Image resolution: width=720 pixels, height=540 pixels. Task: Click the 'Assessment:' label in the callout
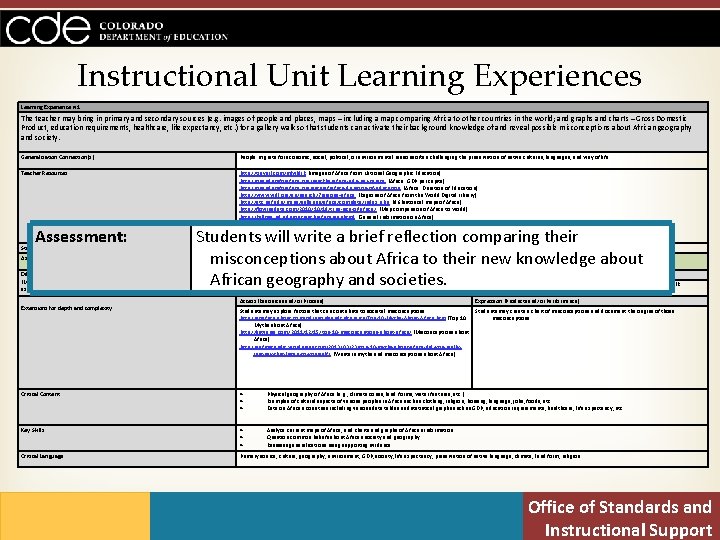pyautogui.click(x=81, y=237)
